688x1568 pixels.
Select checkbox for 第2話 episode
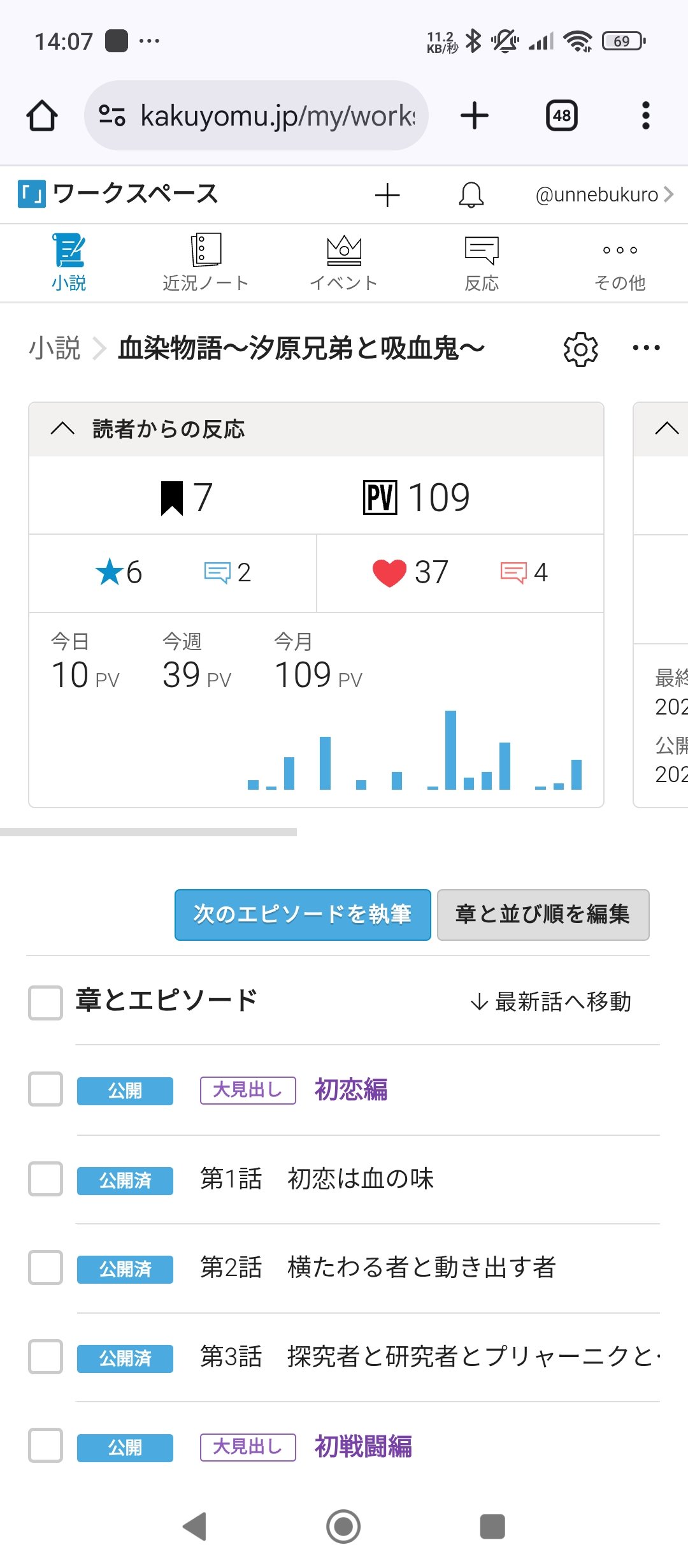[x=46, y=1268]
